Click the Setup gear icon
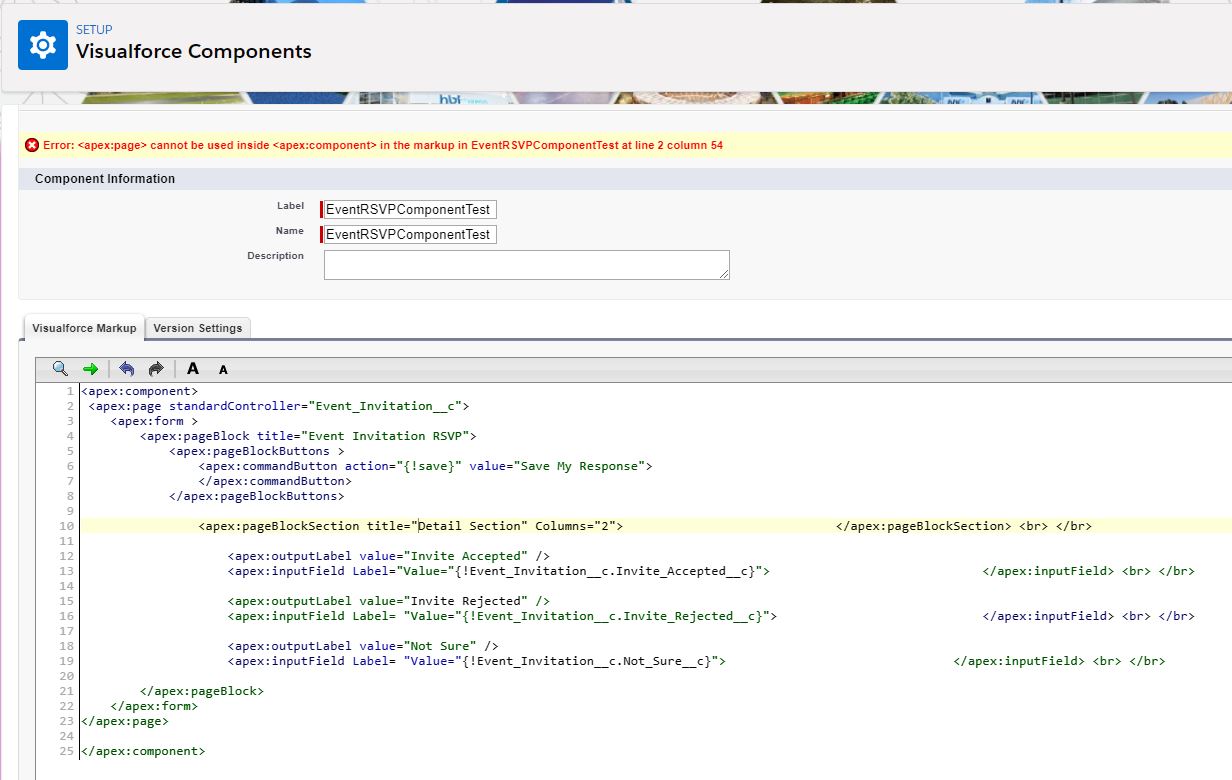 (42, 45)
